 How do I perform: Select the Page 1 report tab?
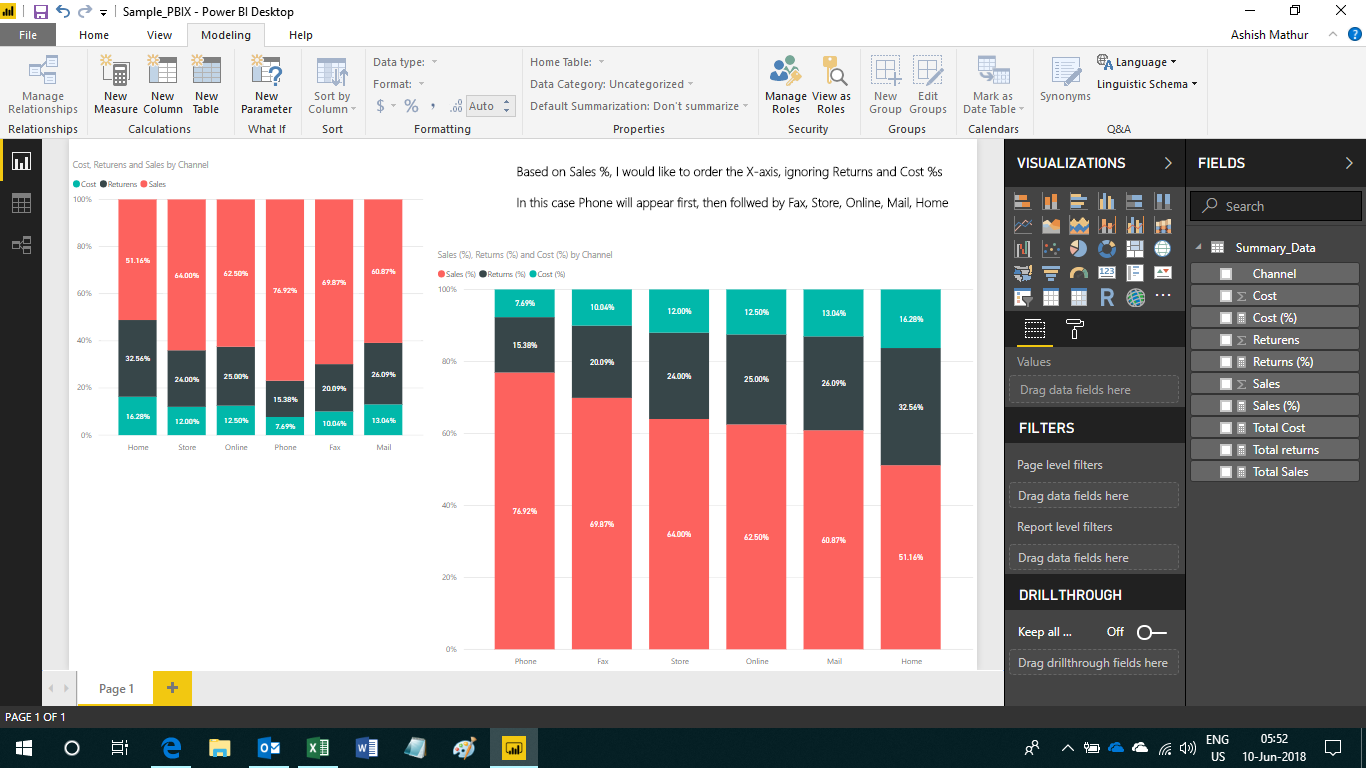[x=116, y=688]
